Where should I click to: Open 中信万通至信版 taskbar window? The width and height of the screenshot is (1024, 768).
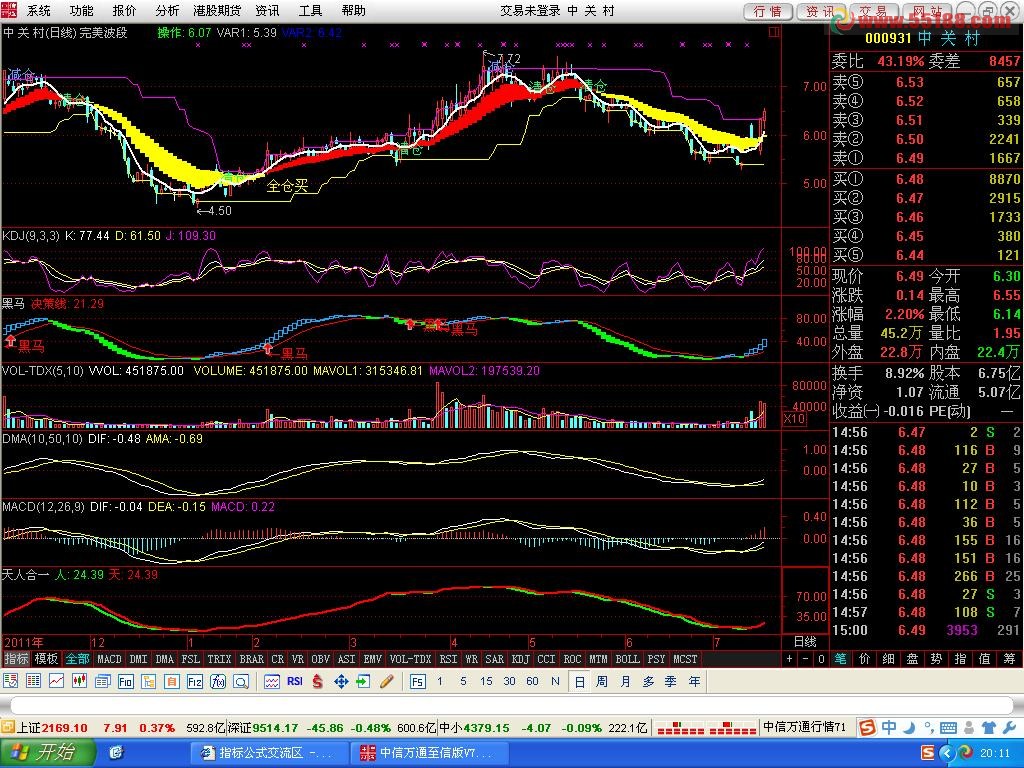coord(428,753)
